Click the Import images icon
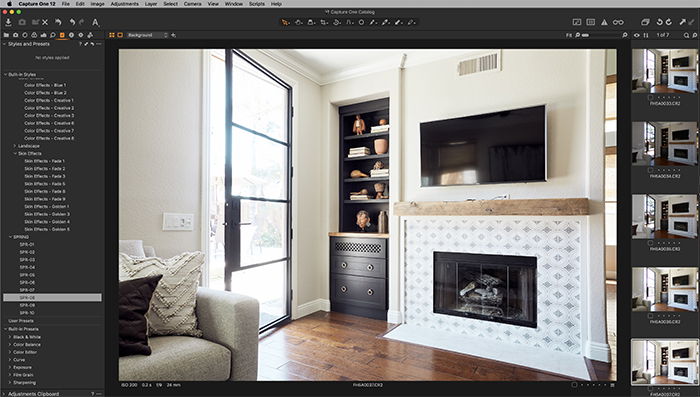 tap(8, 22)
